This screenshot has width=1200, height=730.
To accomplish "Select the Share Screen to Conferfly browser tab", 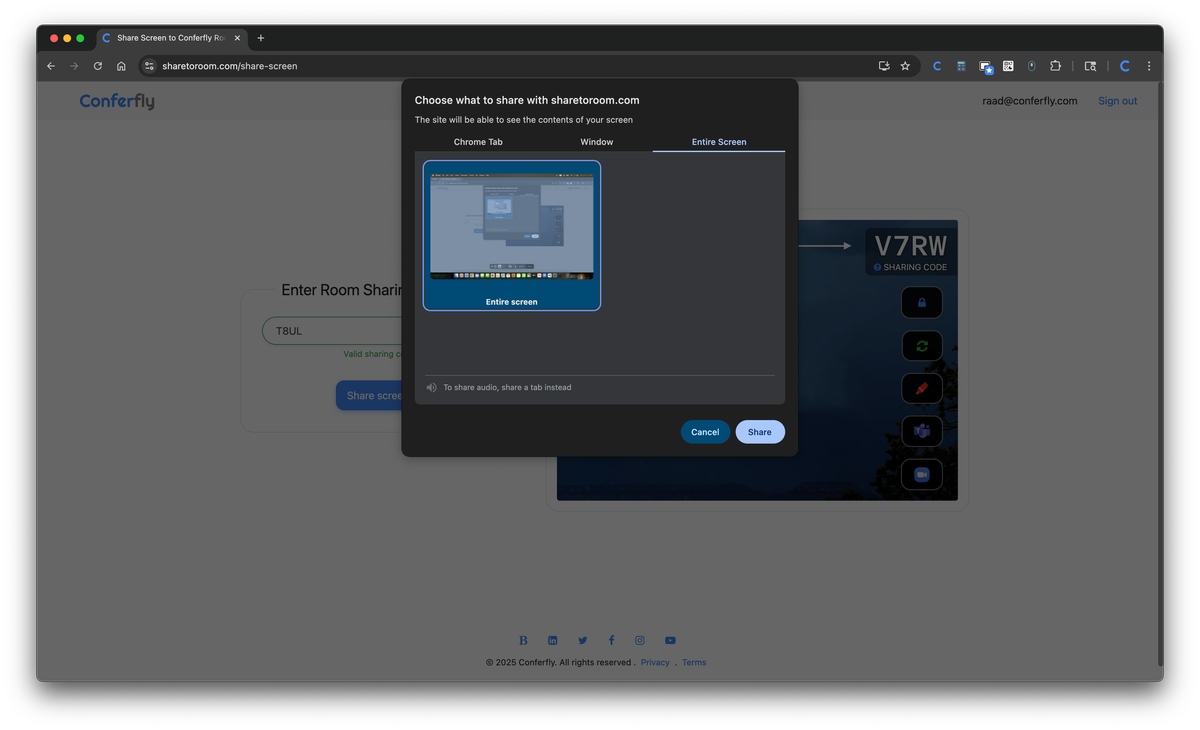I will (172, 38).
